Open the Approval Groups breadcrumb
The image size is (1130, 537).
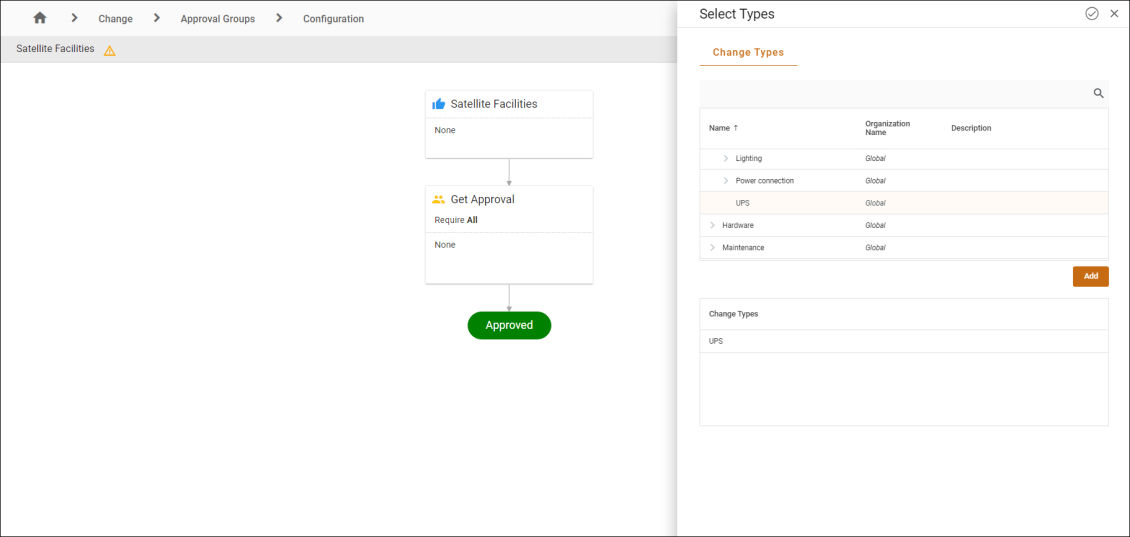tap(217, 19)
